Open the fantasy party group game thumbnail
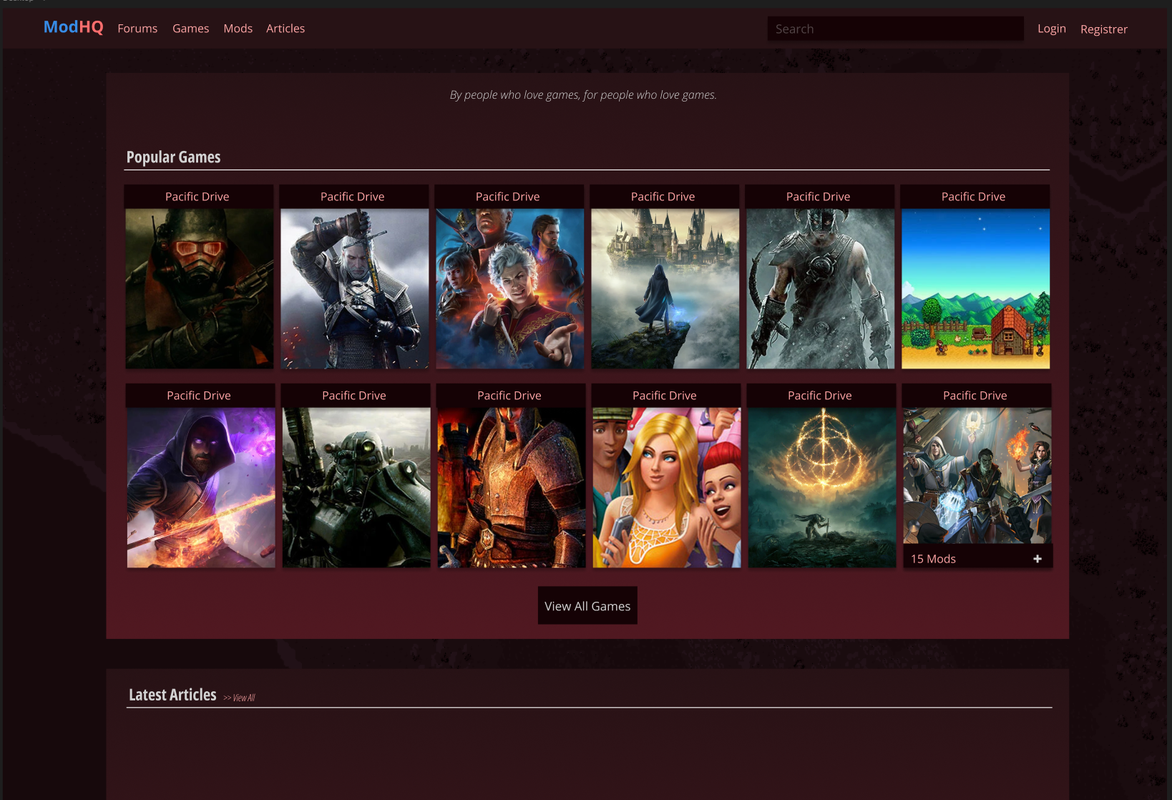This screenshot has width=1172, height=800. [510, 289]
